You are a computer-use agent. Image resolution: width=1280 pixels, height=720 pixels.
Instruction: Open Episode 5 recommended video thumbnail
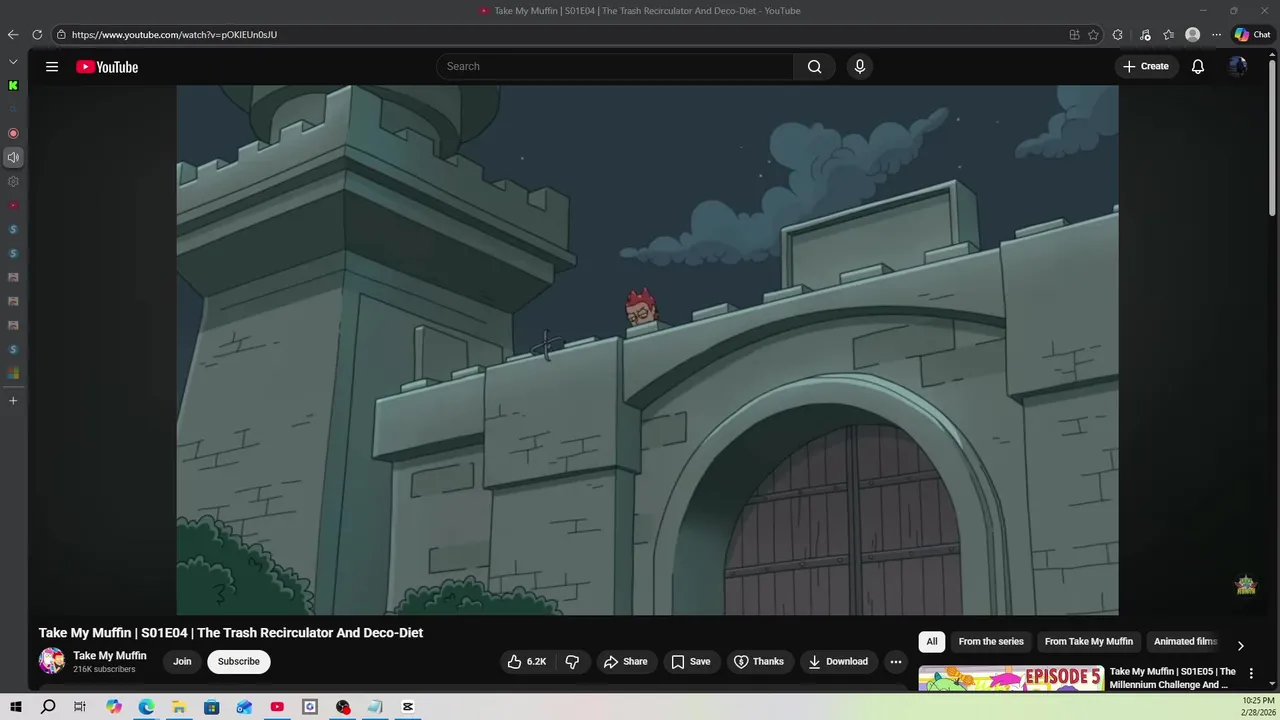coord(1011,678)
